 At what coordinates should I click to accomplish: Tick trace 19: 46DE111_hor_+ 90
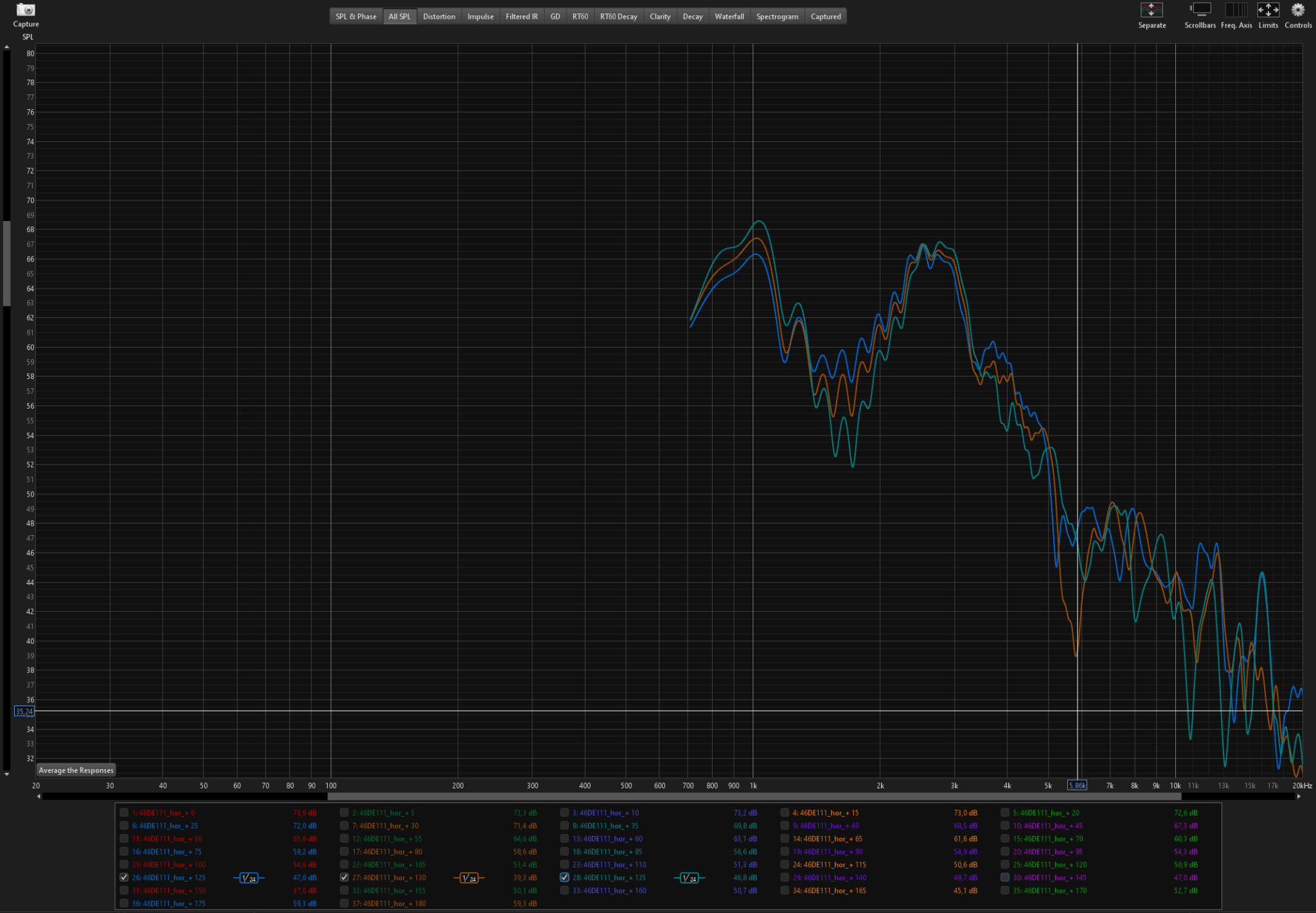785,851
